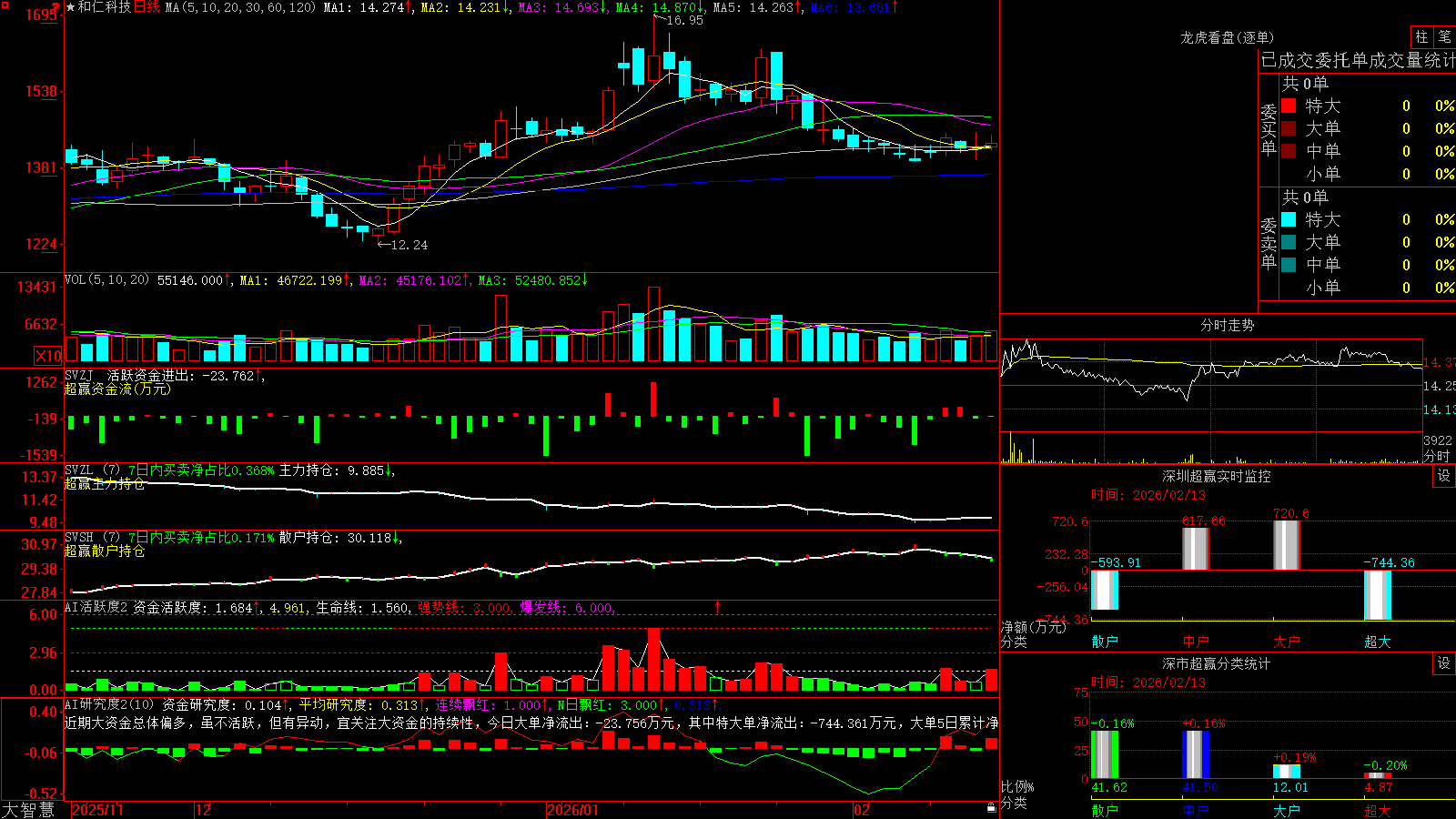
Task: Click the 柱 bar-view button in 龙虎看盘 panel
Action: 1421,36
